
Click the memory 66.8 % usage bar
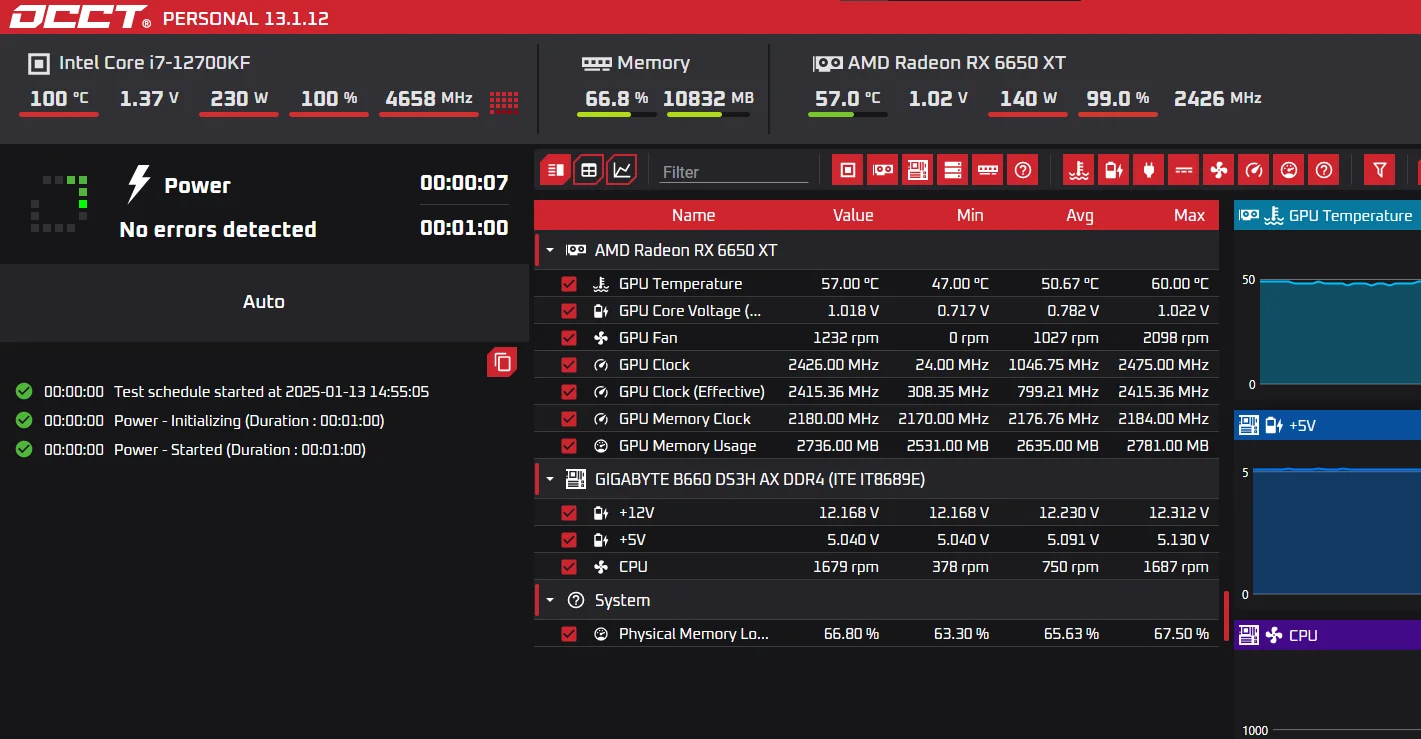click(x=617, y=115)
